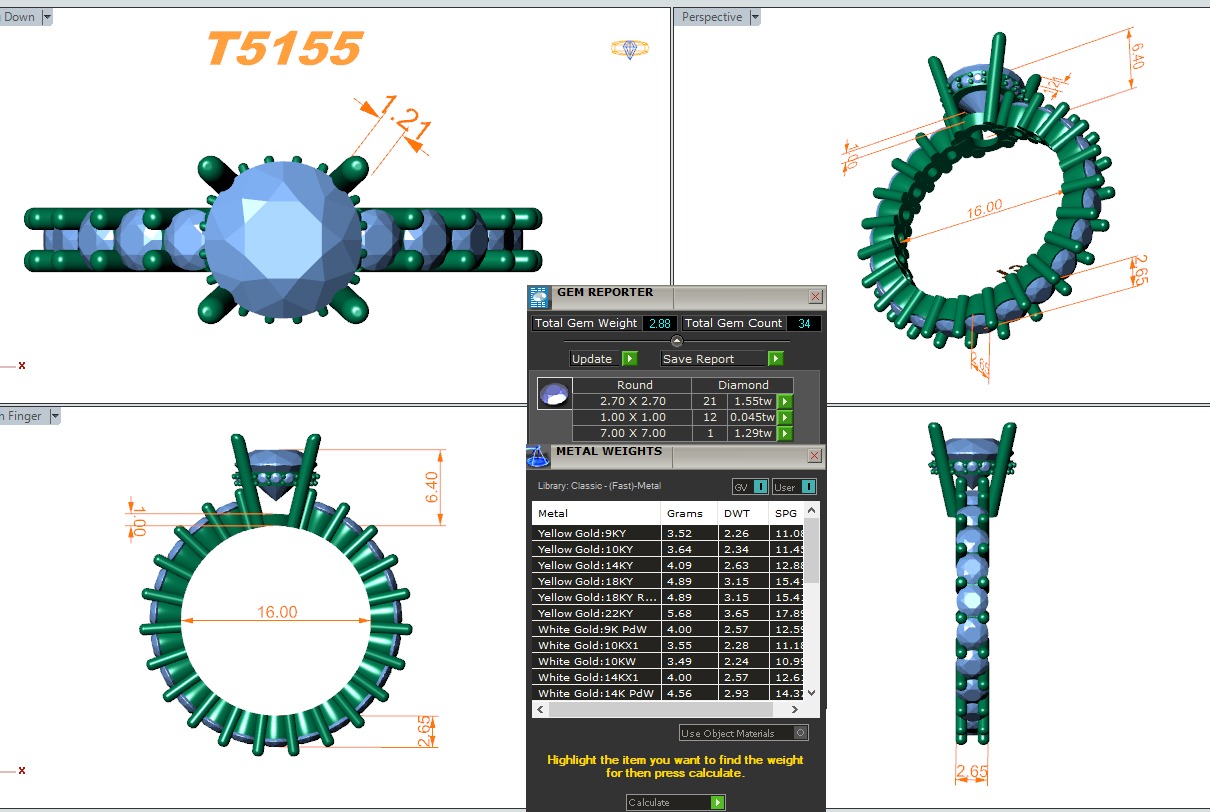This screenshot has height=812, width=1210.
Task: Enable Use Object Materials option
Action: [802, 733]
